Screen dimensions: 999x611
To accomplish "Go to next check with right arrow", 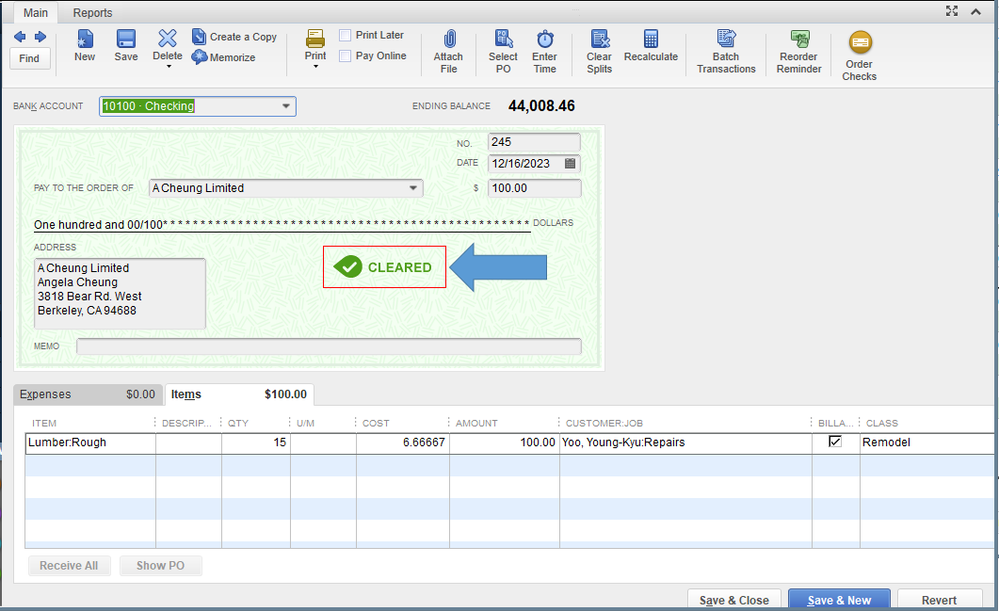I will coord(40,37).
